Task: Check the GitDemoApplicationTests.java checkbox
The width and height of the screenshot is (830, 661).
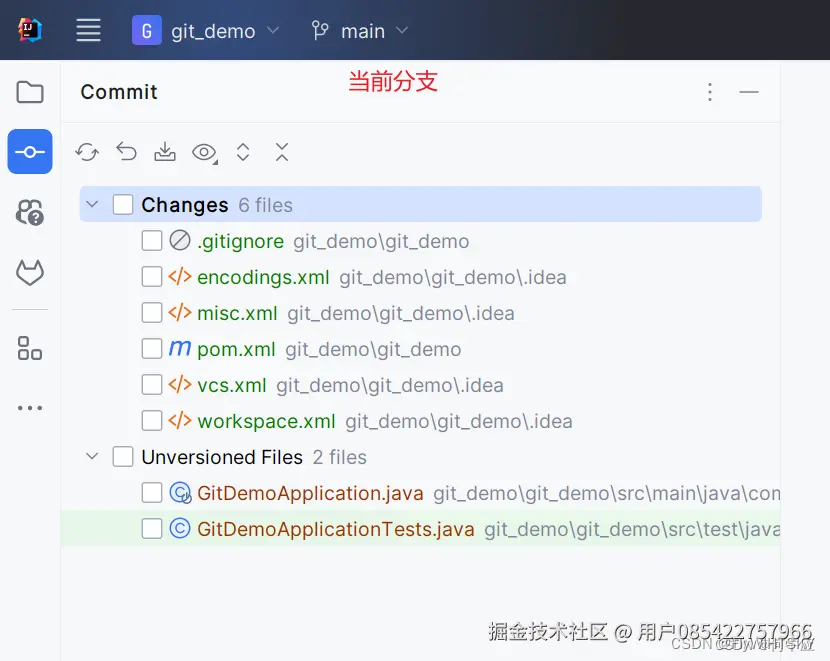Action: pos(152,529)
